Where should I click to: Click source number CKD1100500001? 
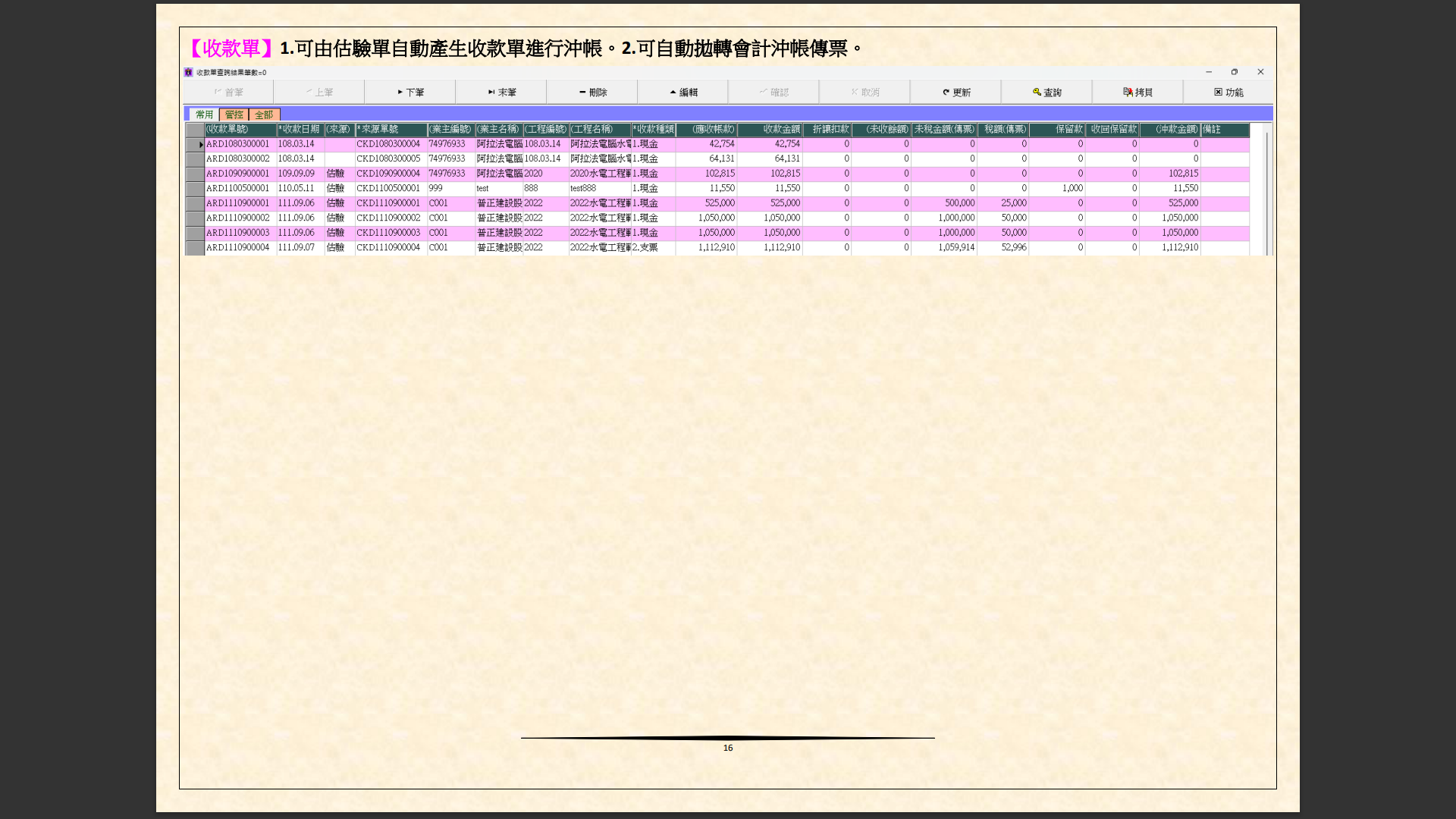coord(391,189)
